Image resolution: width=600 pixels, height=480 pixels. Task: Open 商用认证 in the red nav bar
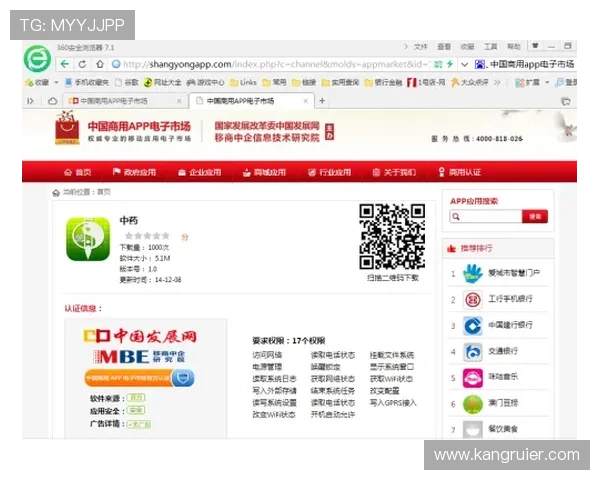(x=459, y=172)
